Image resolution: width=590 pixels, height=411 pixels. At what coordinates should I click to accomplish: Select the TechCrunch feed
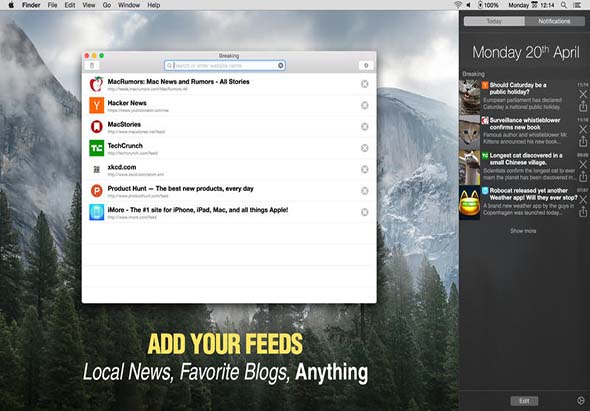[229, 148]
